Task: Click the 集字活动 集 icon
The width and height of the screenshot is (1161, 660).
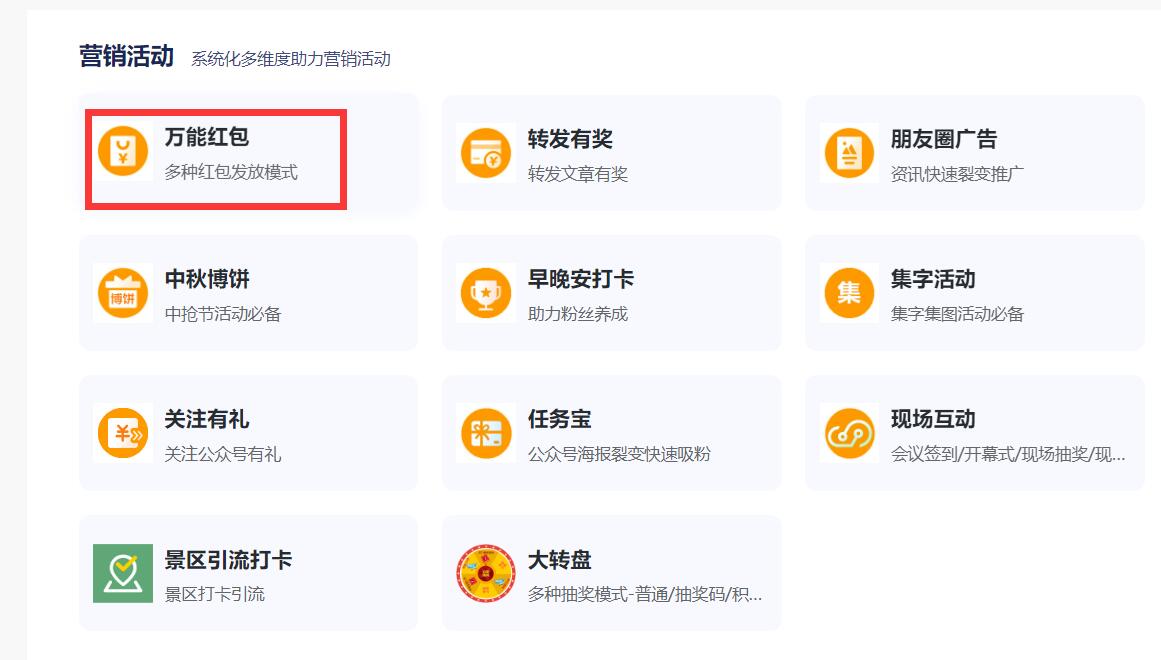Action: [x=849, y=293]
